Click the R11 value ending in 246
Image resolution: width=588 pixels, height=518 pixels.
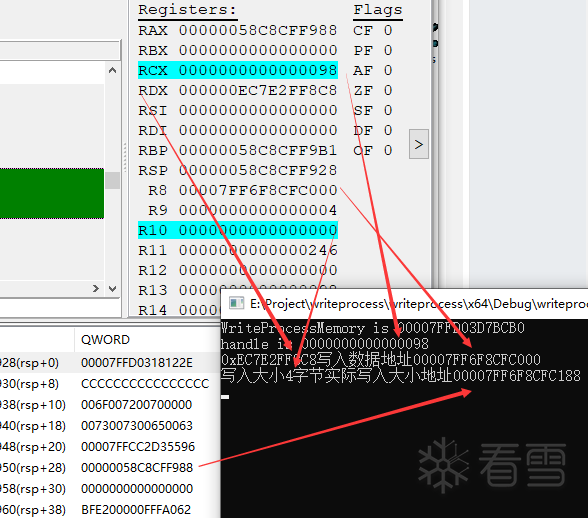click(258, 251)
